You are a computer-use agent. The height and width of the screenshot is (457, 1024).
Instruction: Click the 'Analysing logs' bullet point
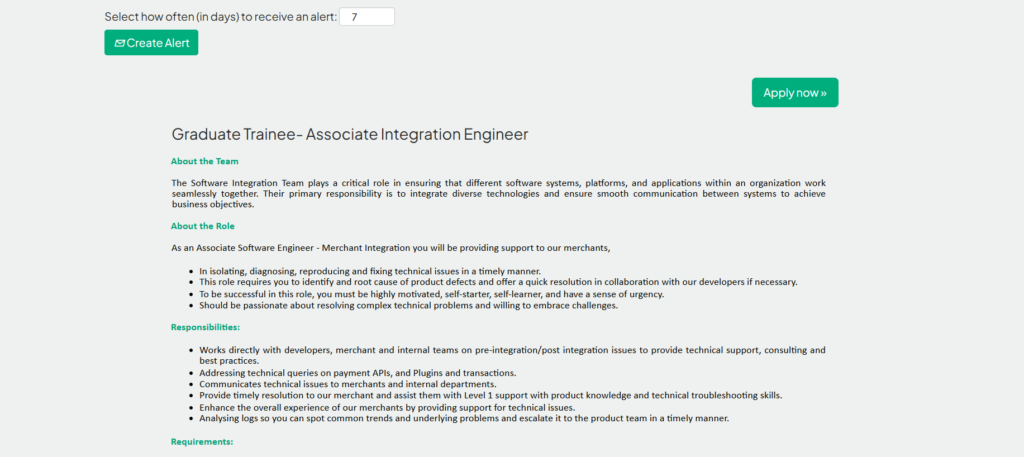point(464,418)
